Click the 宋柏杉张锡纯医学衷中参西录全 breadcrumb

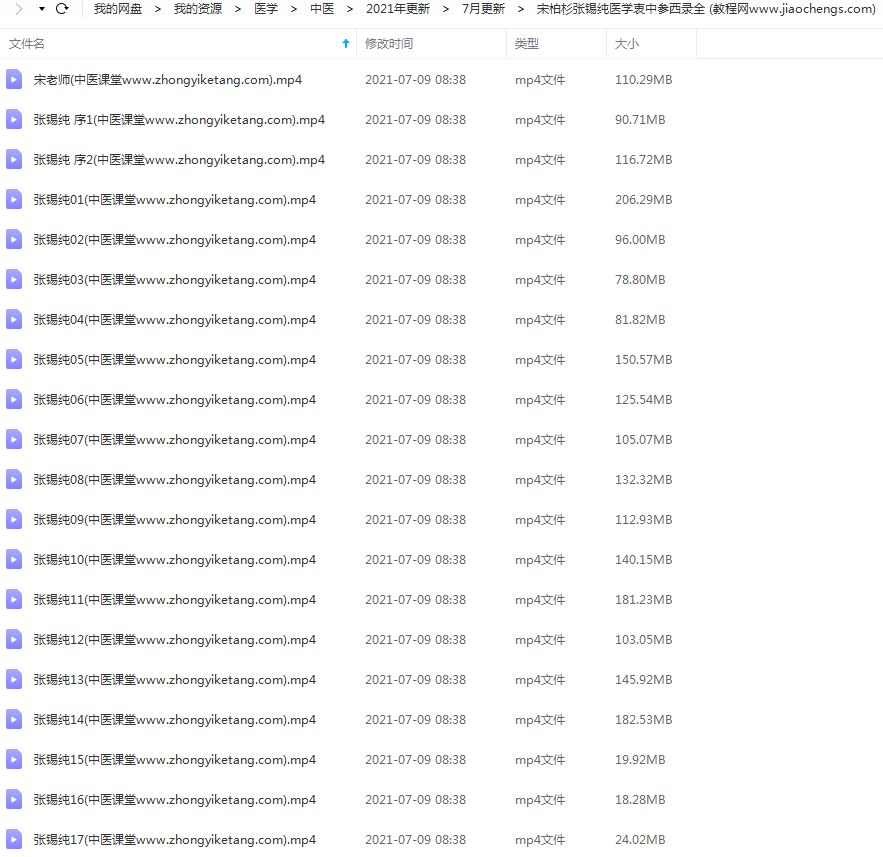tap(706, 9)
